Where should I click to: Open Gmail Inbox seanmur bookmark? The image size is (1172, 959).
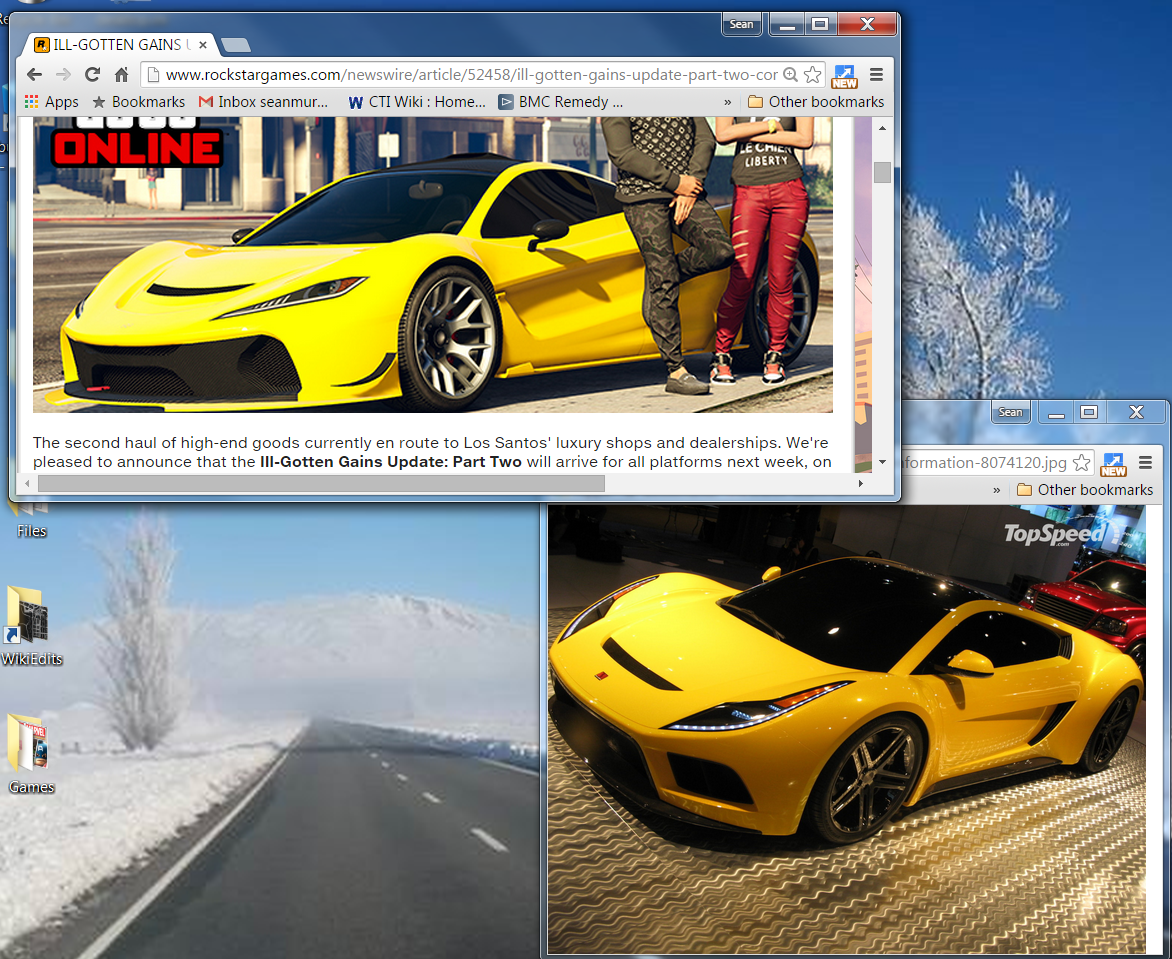pos(263,102)
